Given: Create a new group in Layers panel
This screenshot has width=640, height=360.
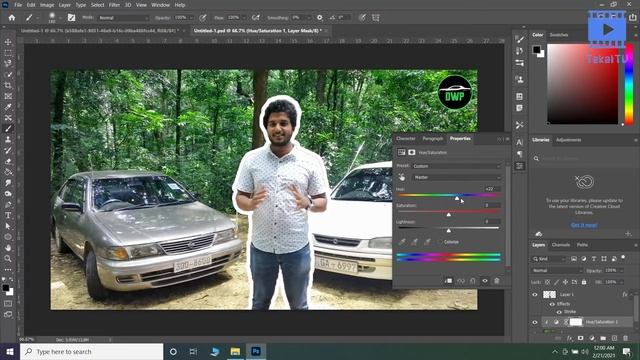Looking at the screenshot, I should pos(603,338).
